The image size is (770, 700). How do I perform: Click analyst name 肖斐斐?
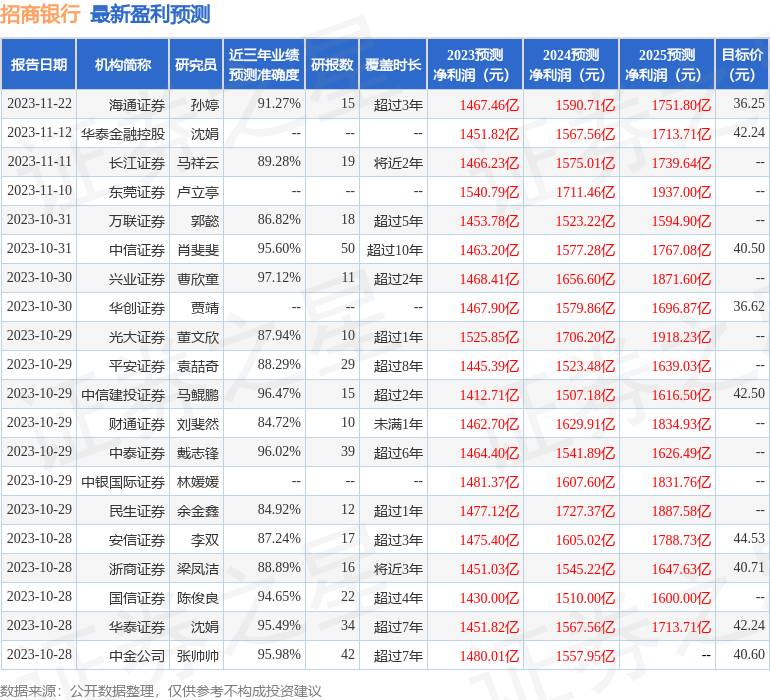[198, 250]
